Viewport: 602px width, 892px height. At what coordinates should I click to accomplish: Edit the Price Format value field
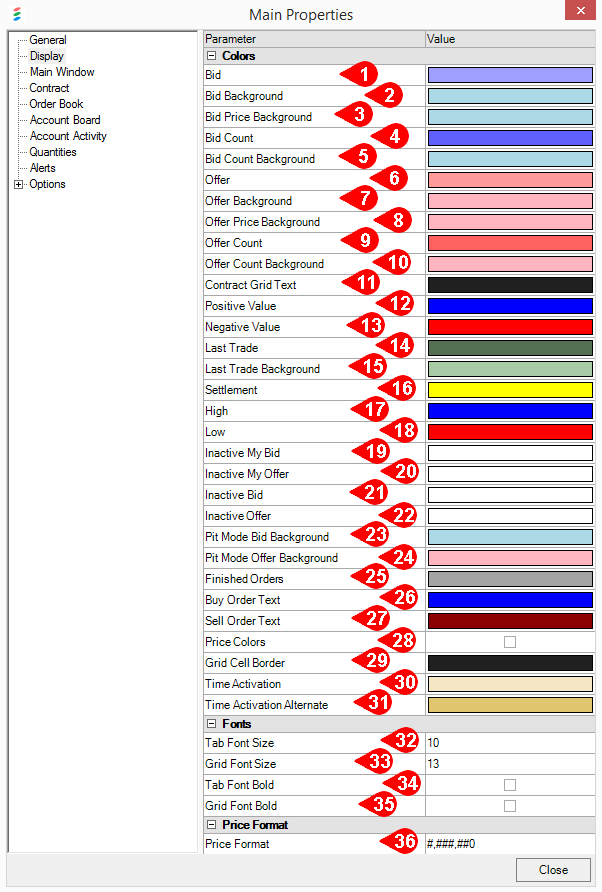tap(510, 844)
